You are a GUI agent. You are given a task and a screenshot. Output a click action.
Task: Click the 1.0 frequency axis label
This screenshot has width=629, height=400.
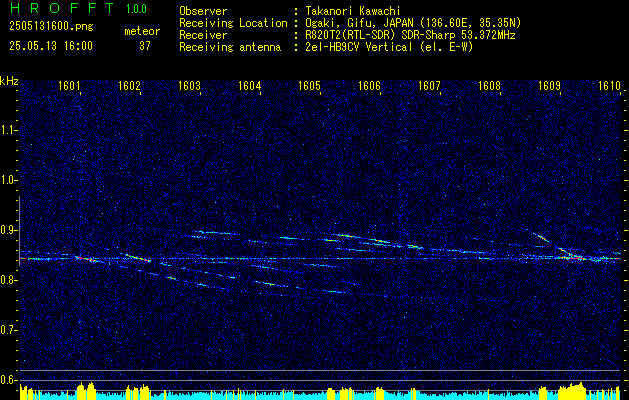(8, 180)
